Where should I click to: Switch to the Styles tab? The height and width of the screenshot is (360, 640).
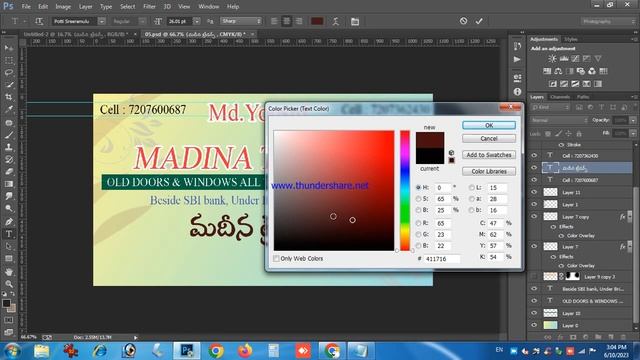tap(571, 39)
